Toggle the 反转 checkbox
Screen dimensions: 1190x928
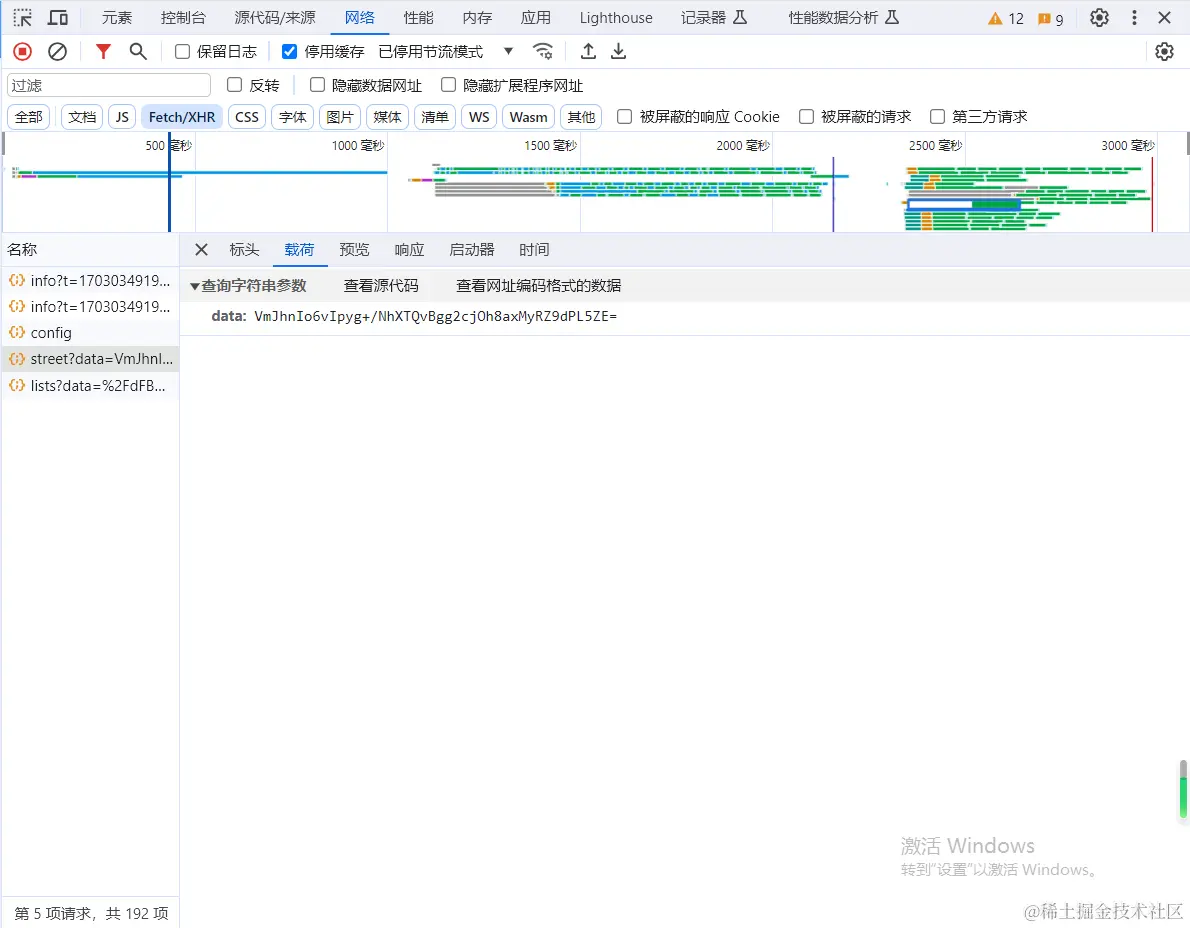point(235,85)
